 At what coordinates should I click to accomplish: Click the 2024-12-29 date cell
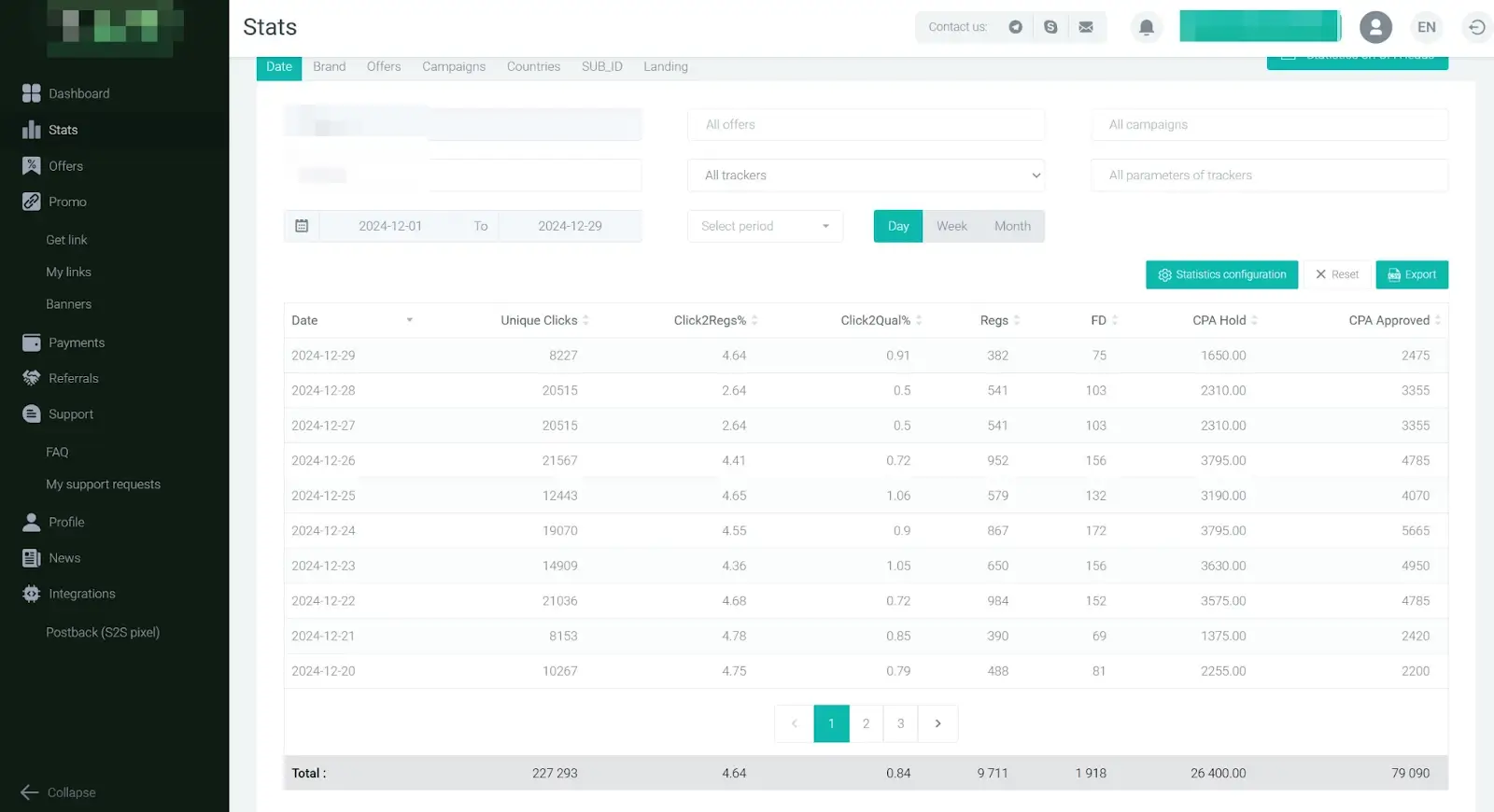click(323, 356)
